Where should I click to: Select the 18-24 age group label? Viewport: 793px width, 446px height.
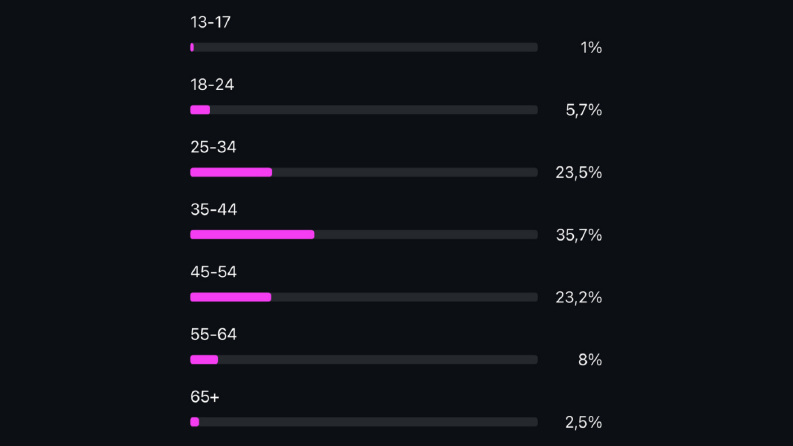[212, 84]
